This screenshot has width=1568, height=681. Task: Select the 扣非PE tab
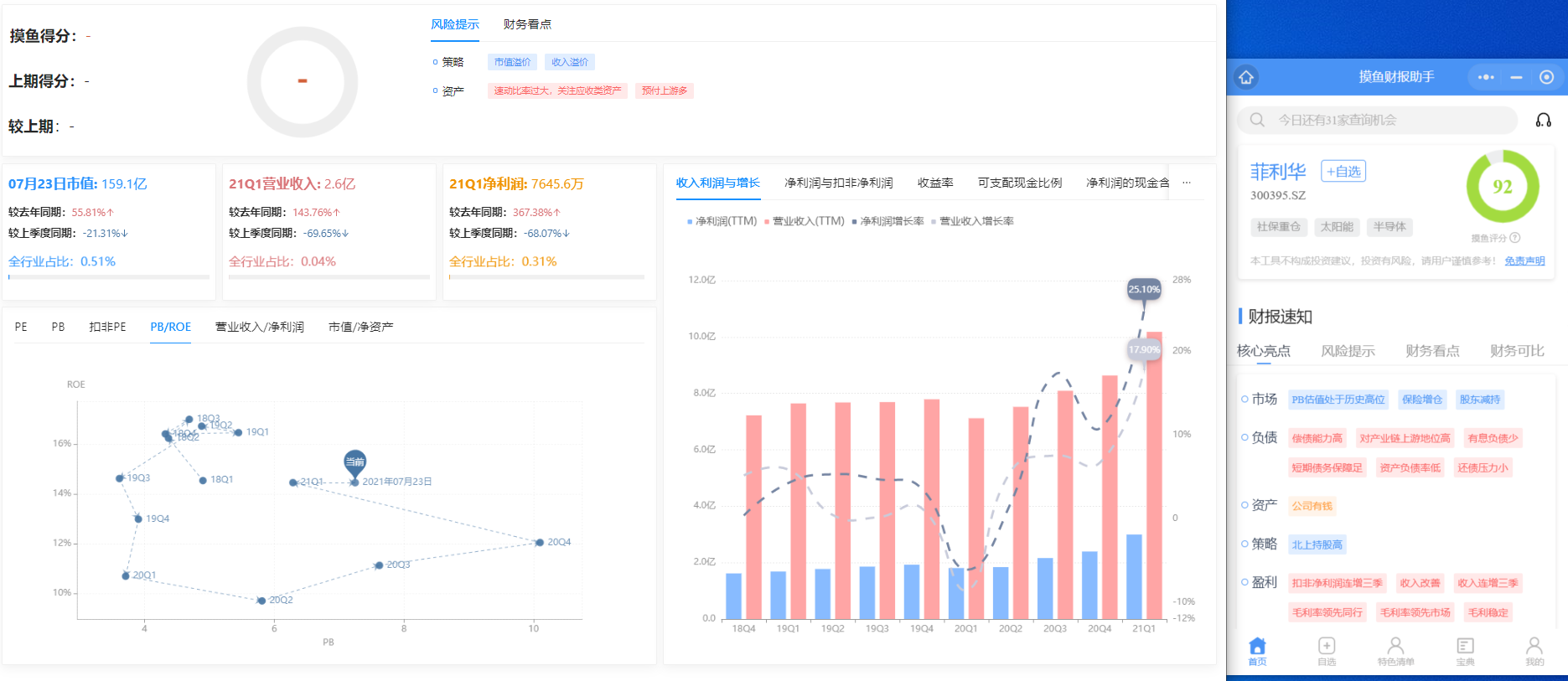click(107, 327)
